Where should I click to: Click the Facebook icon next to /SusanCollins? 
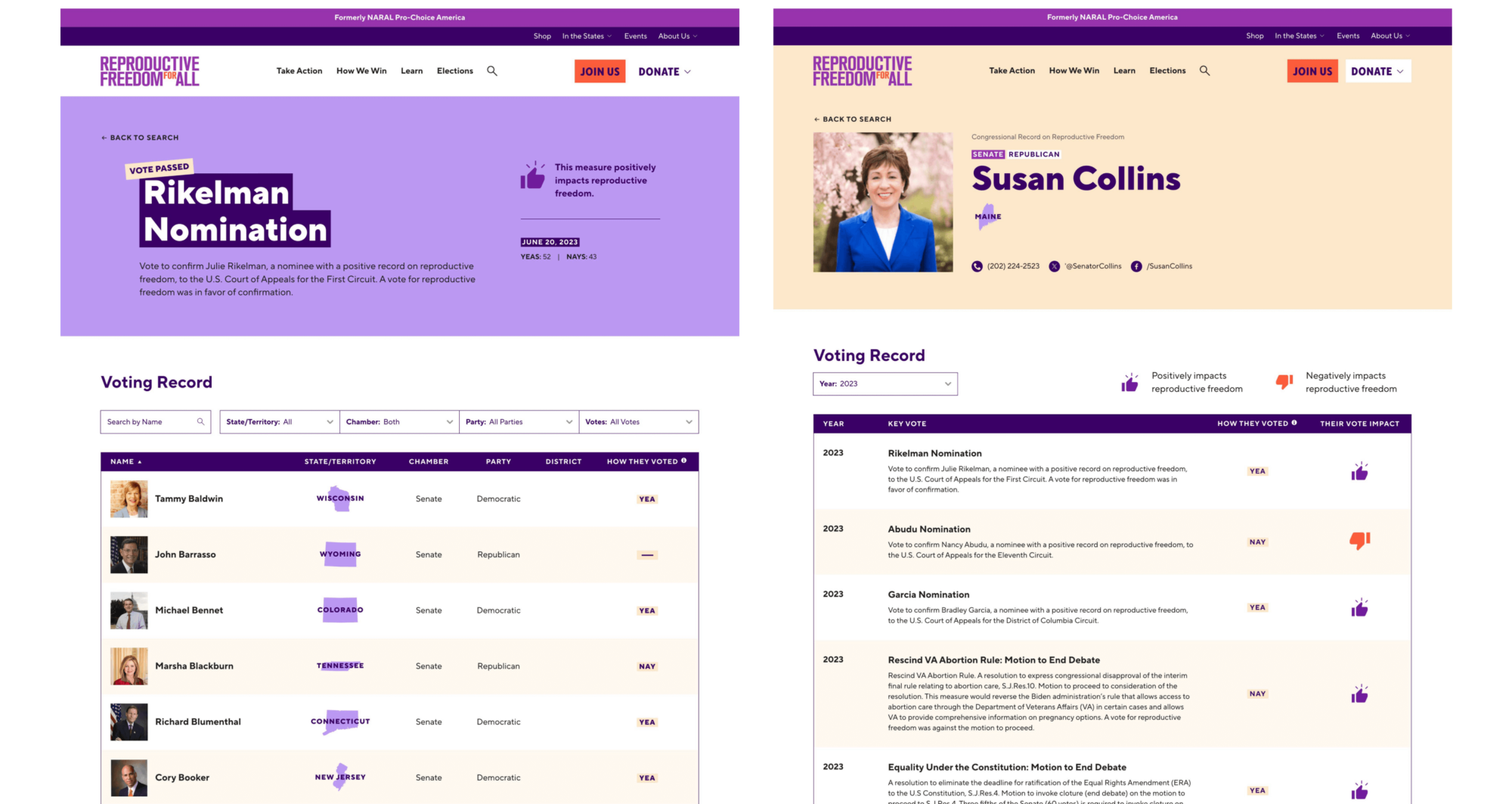pyautogui.click(x=1136, y=266)
